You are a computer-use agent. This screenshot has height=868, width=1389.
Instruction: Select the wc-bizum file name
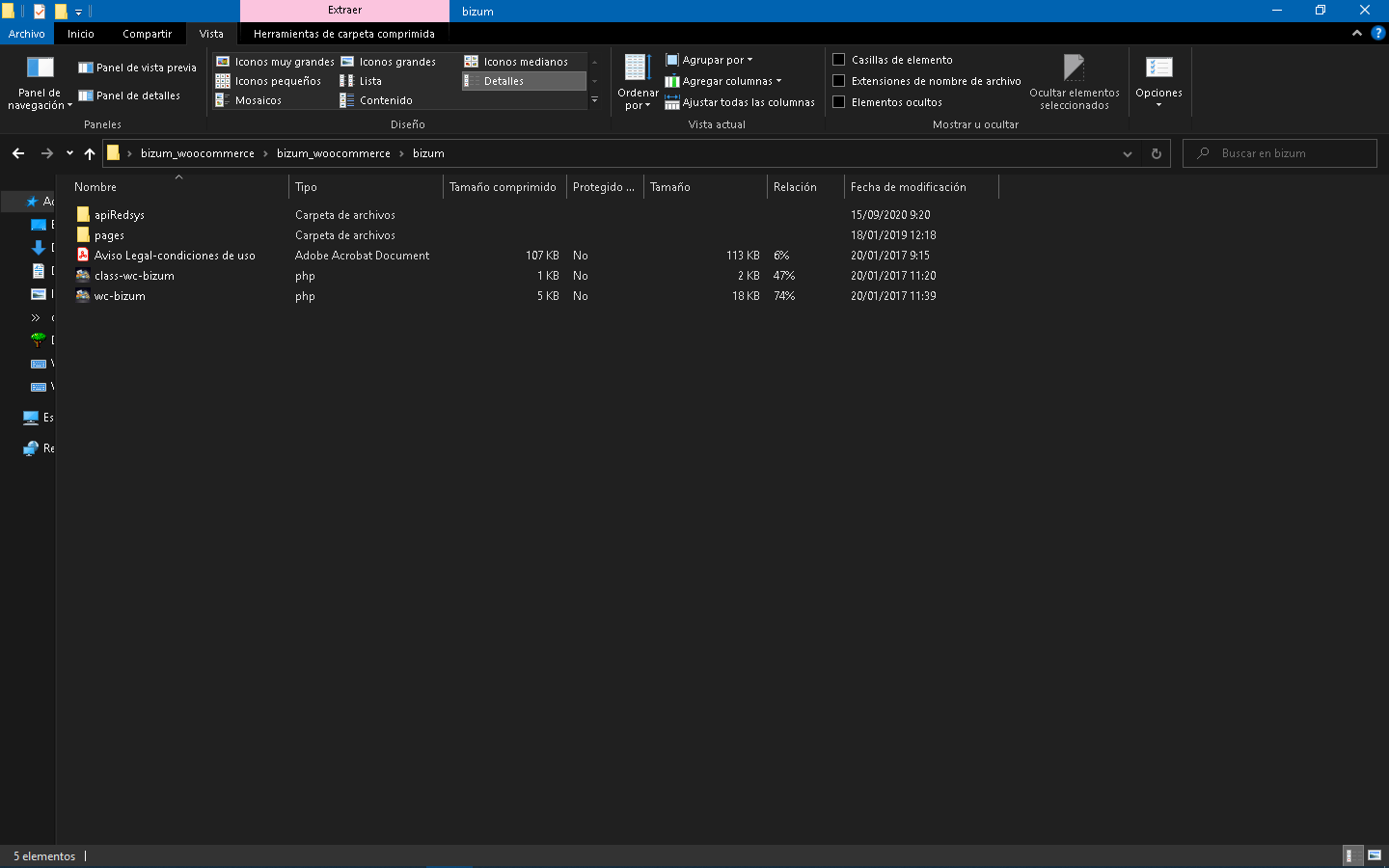(x=120, y=296)
